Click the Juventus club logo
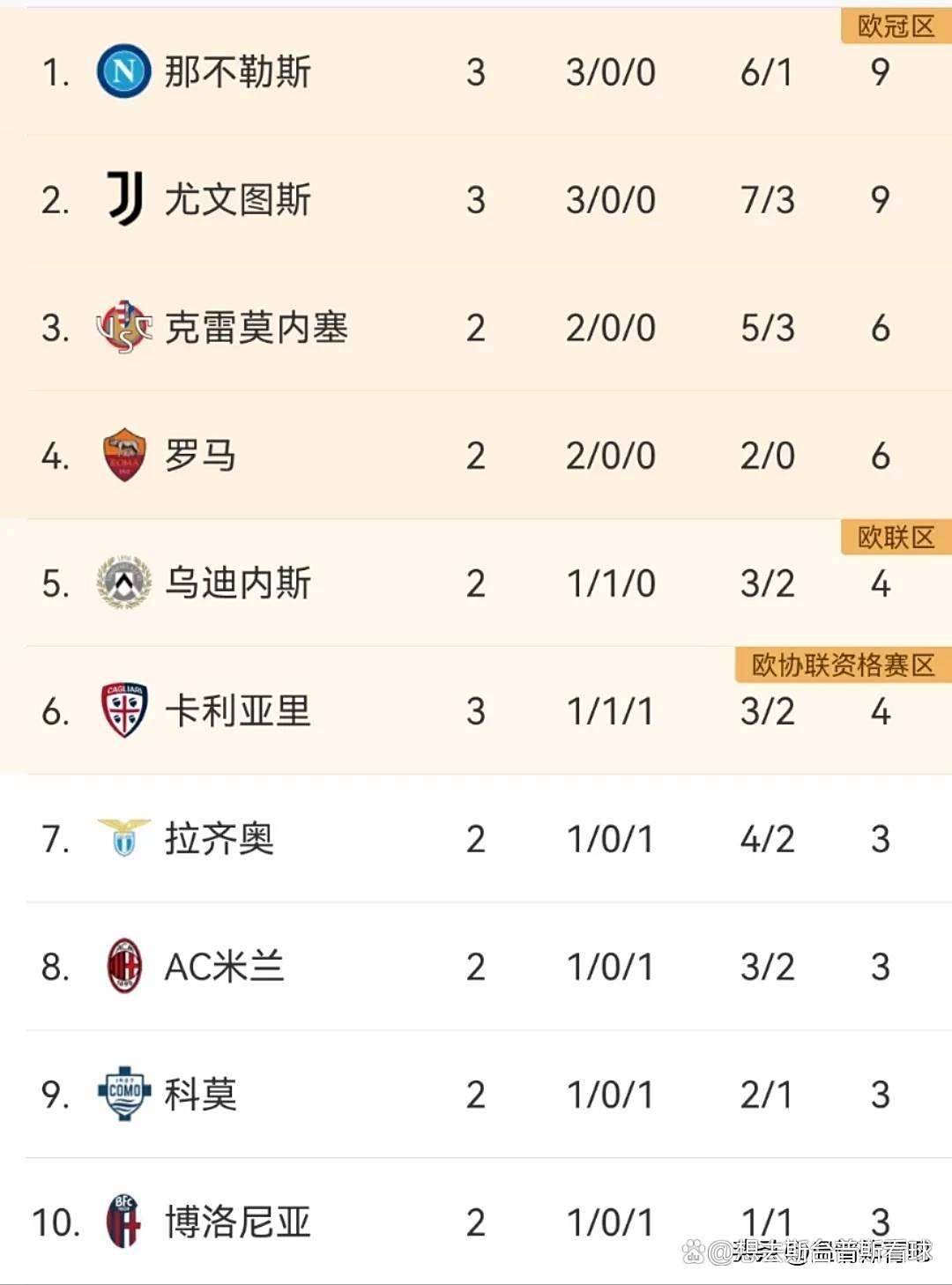 (124, 199)
